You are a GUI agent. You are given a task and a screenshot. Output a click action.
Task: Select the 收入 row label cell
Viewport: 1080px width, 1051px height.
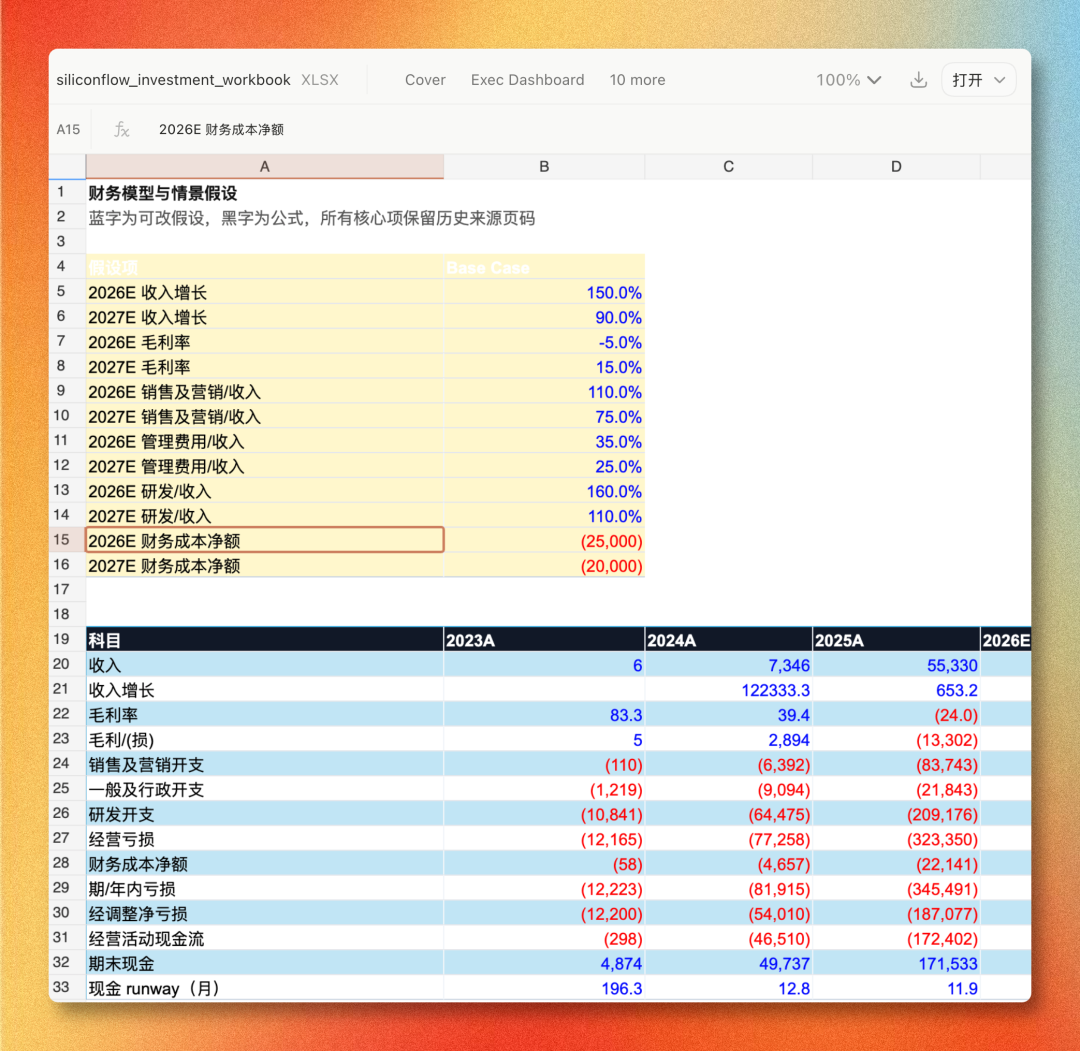coord(264,665)
